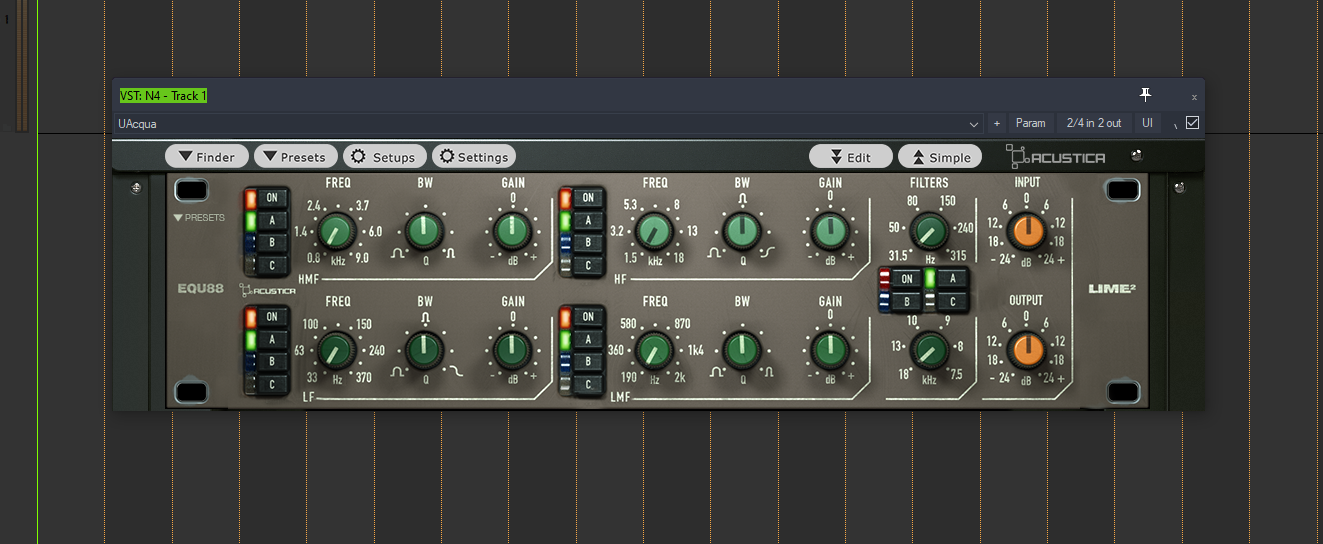Close the VST N4 window
The width and height of the screenshot is (1323, 544).
[x=1193, y=97]
